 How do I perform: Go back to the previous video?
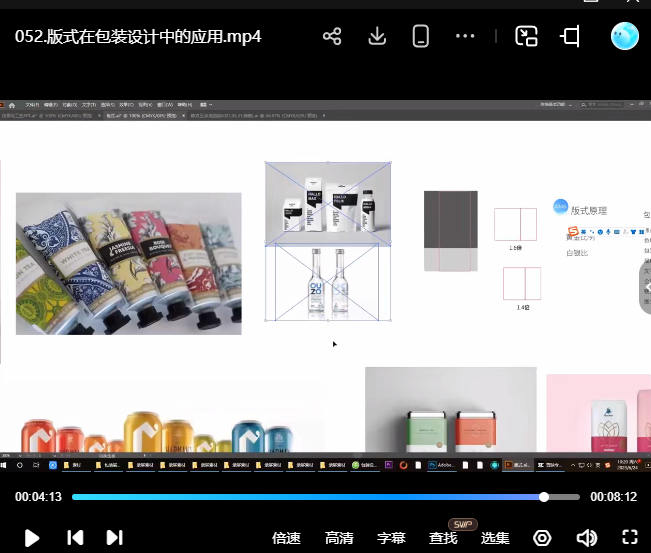tap(75, 538)
